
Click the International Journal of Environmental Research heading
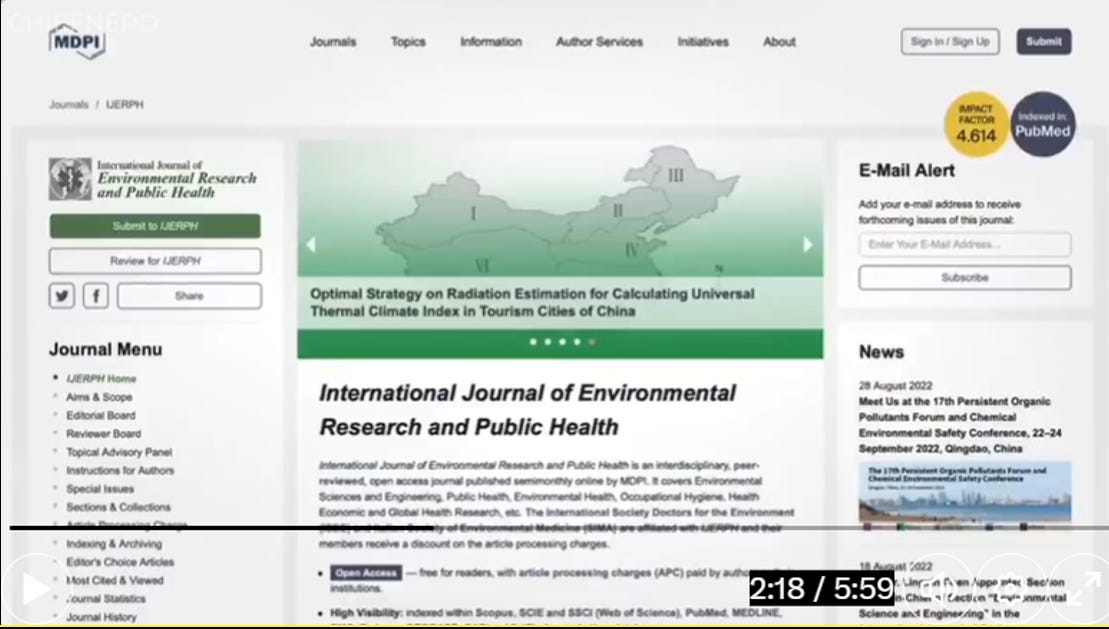528,410
